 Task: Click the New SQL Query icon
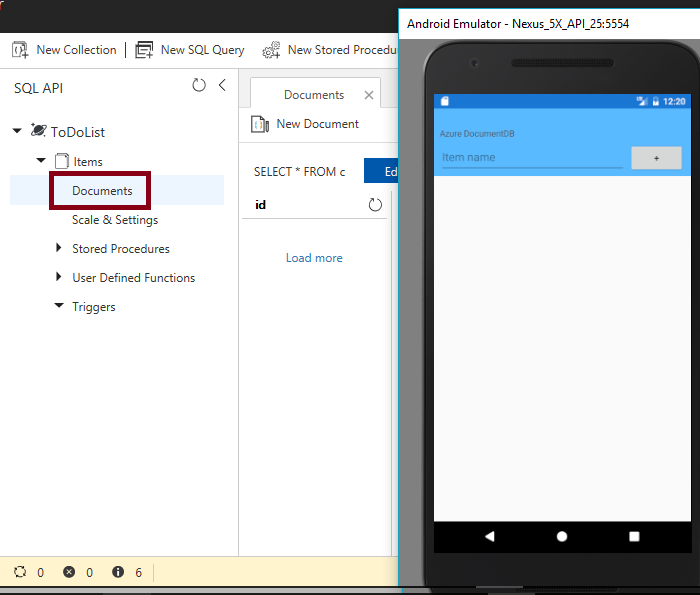[x=144, y=50]
